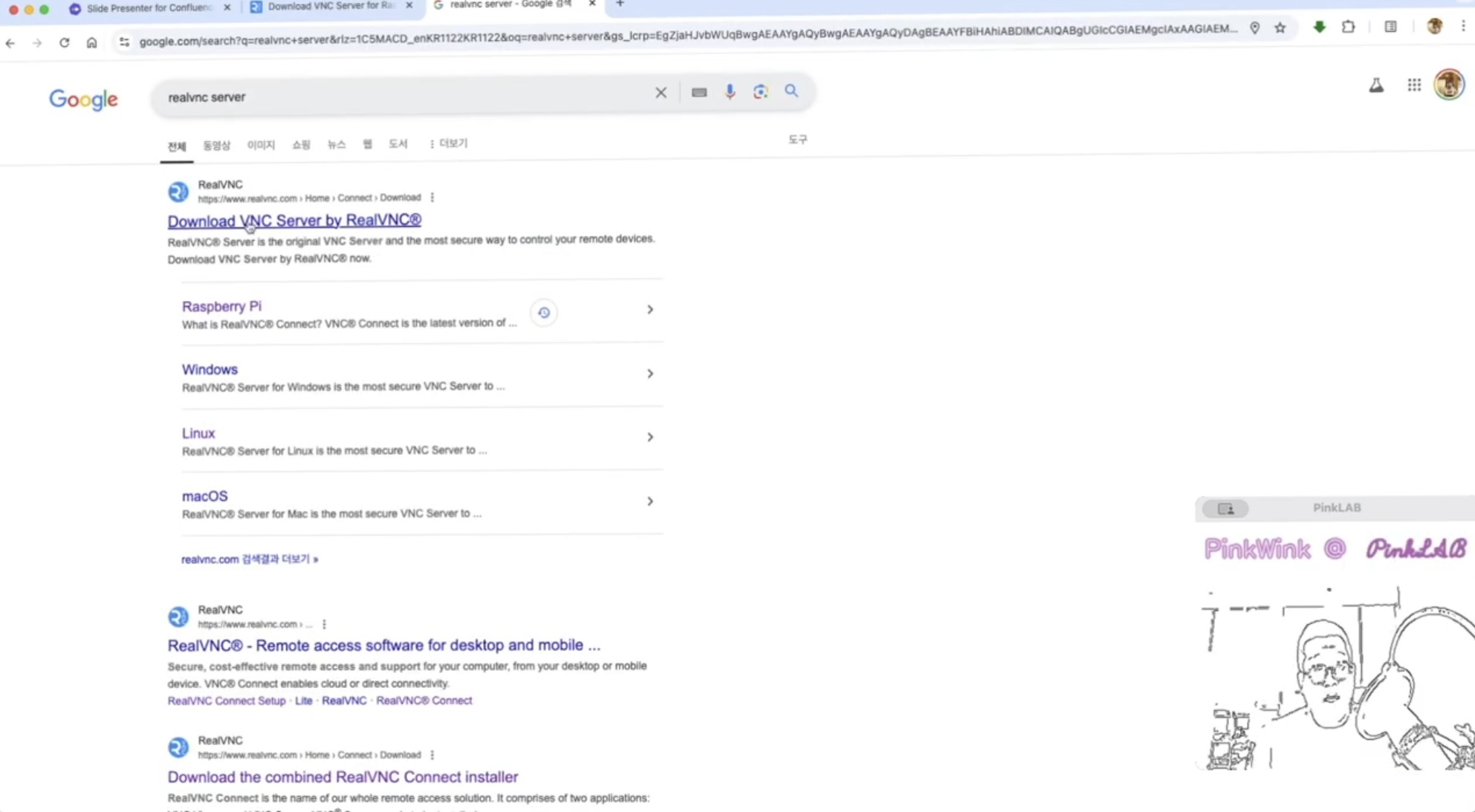Open the browser extensions puzzle icon

tap(1348, 27)
